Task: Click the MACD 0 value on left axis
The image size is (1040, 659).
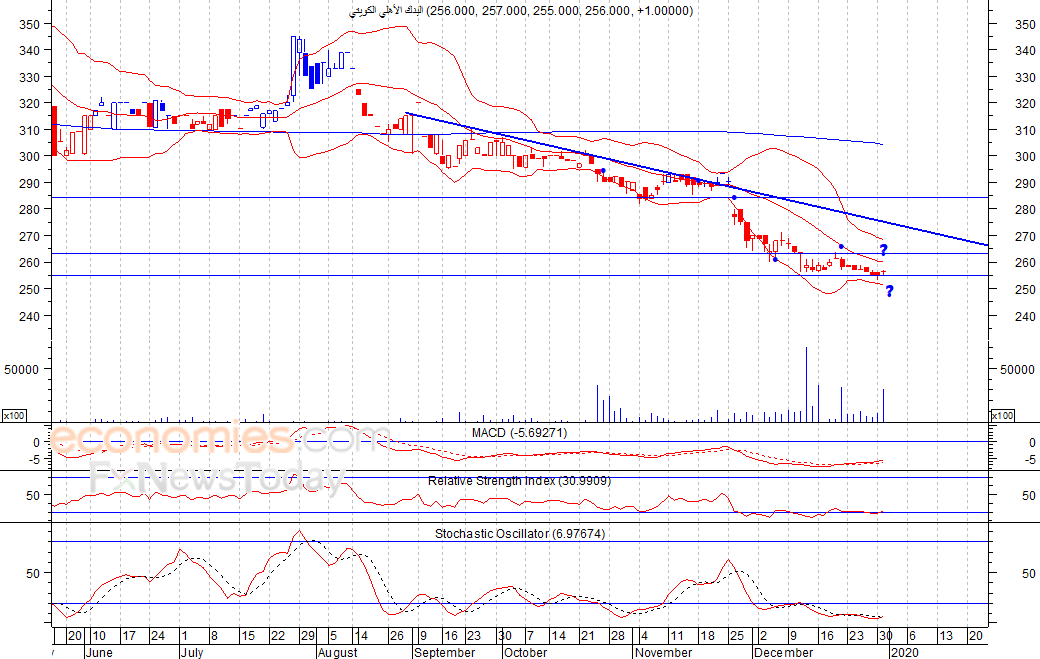Action: click(36, 442)
